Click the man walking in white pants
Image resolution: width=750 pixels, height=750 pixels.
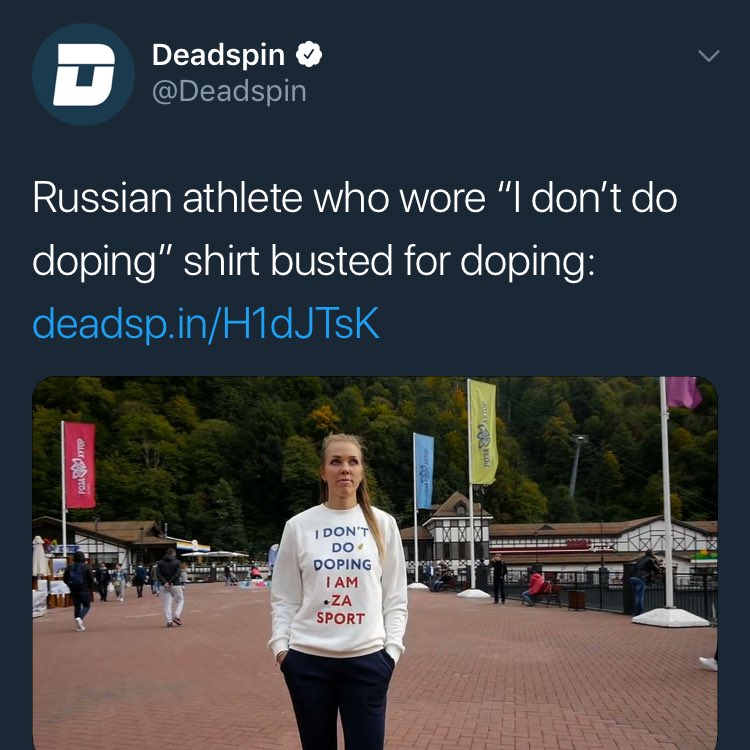coord(170,587)
